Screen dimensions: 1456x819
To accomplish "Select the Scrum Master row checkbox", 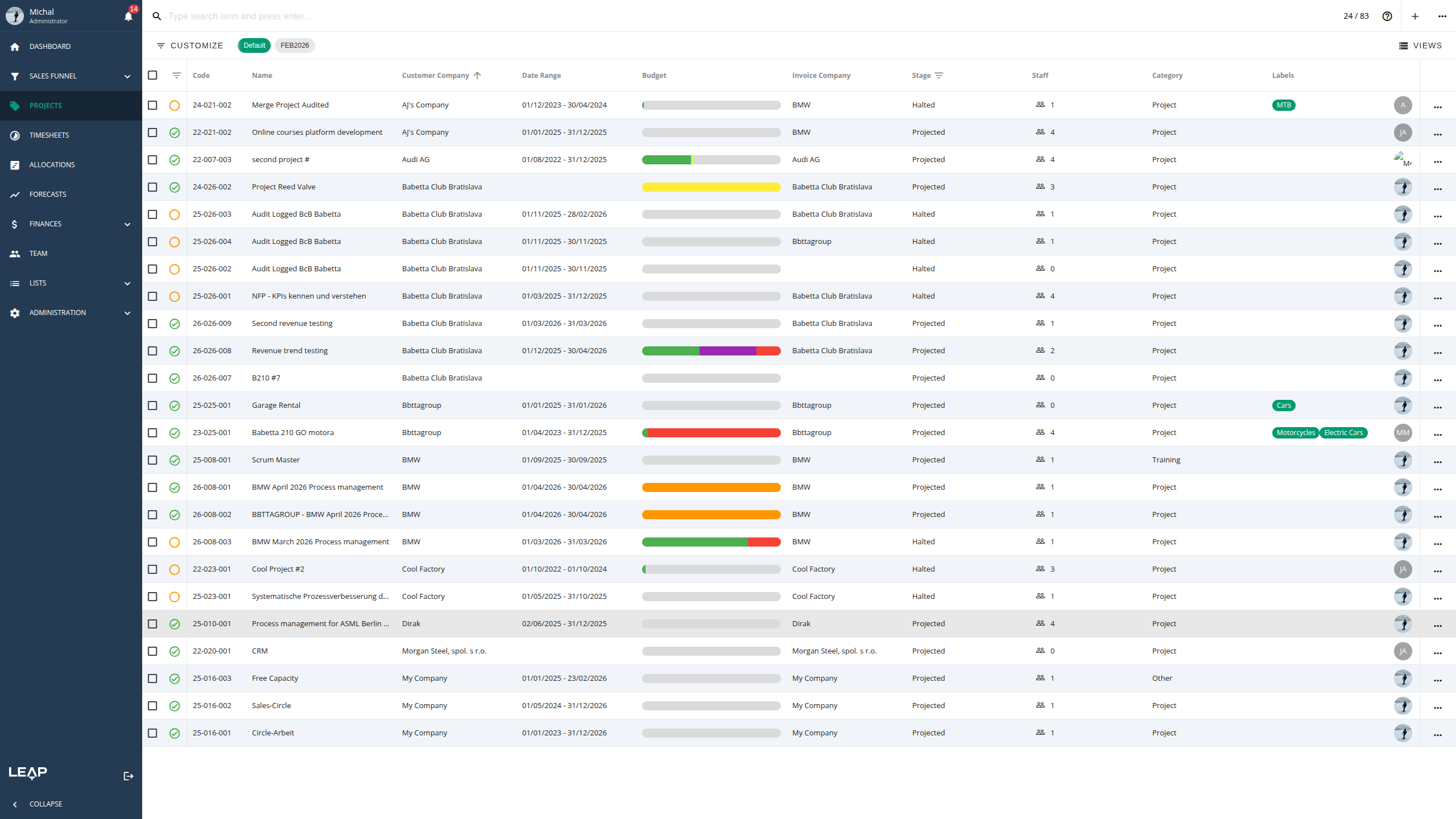I will [152, 460].
